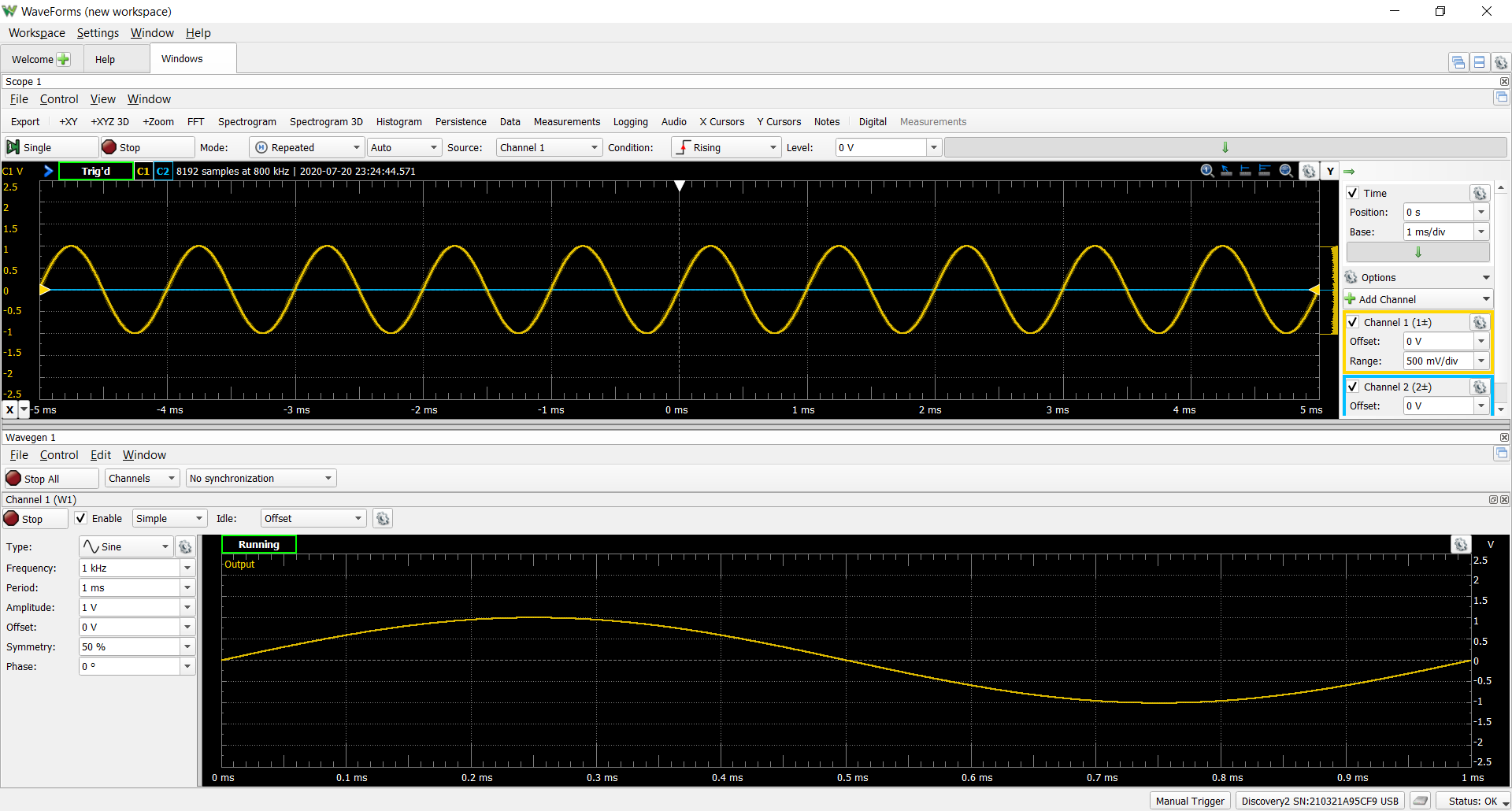Screen dimensions: 1512x811
Task: Click the X axis button below the plot
Action: click(x=9, y=409)
